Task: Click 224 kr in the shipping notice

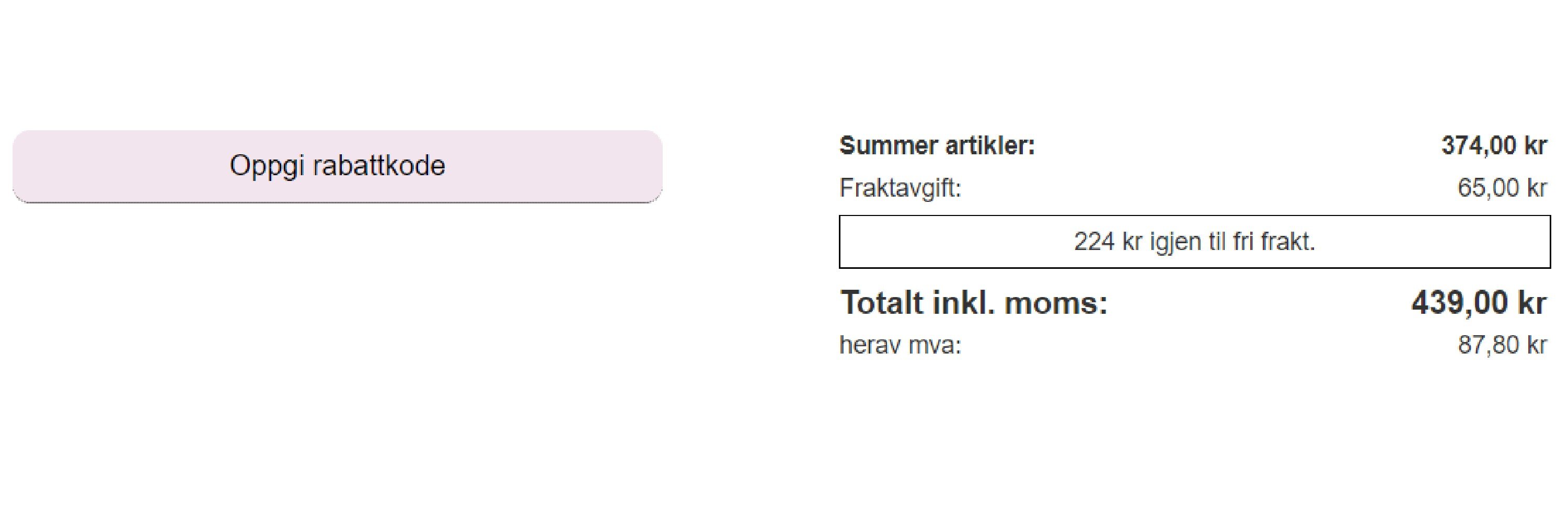Action: click(x=1109, y=242)
